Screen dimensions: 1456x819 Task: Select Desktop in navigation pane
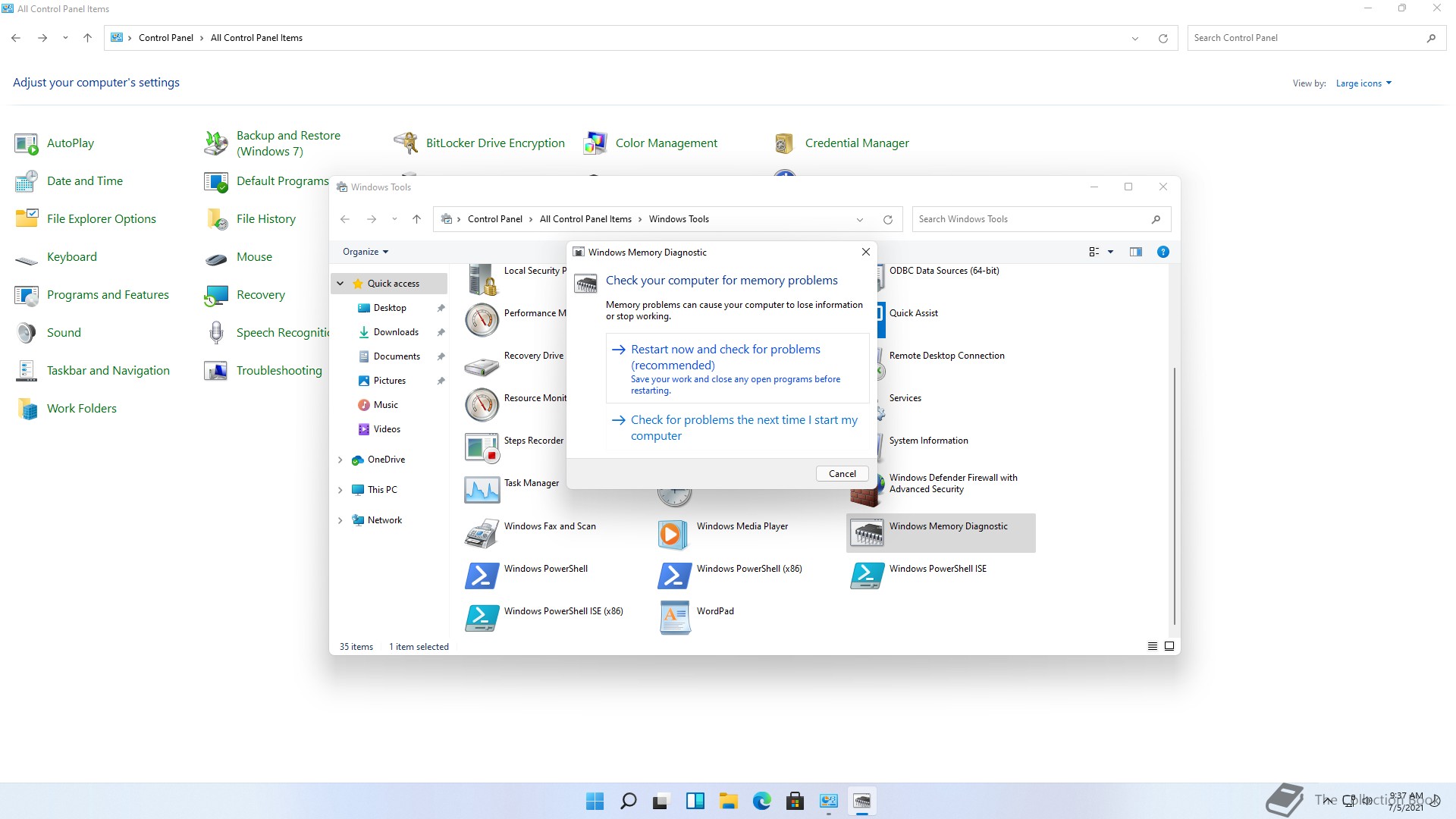390,308
